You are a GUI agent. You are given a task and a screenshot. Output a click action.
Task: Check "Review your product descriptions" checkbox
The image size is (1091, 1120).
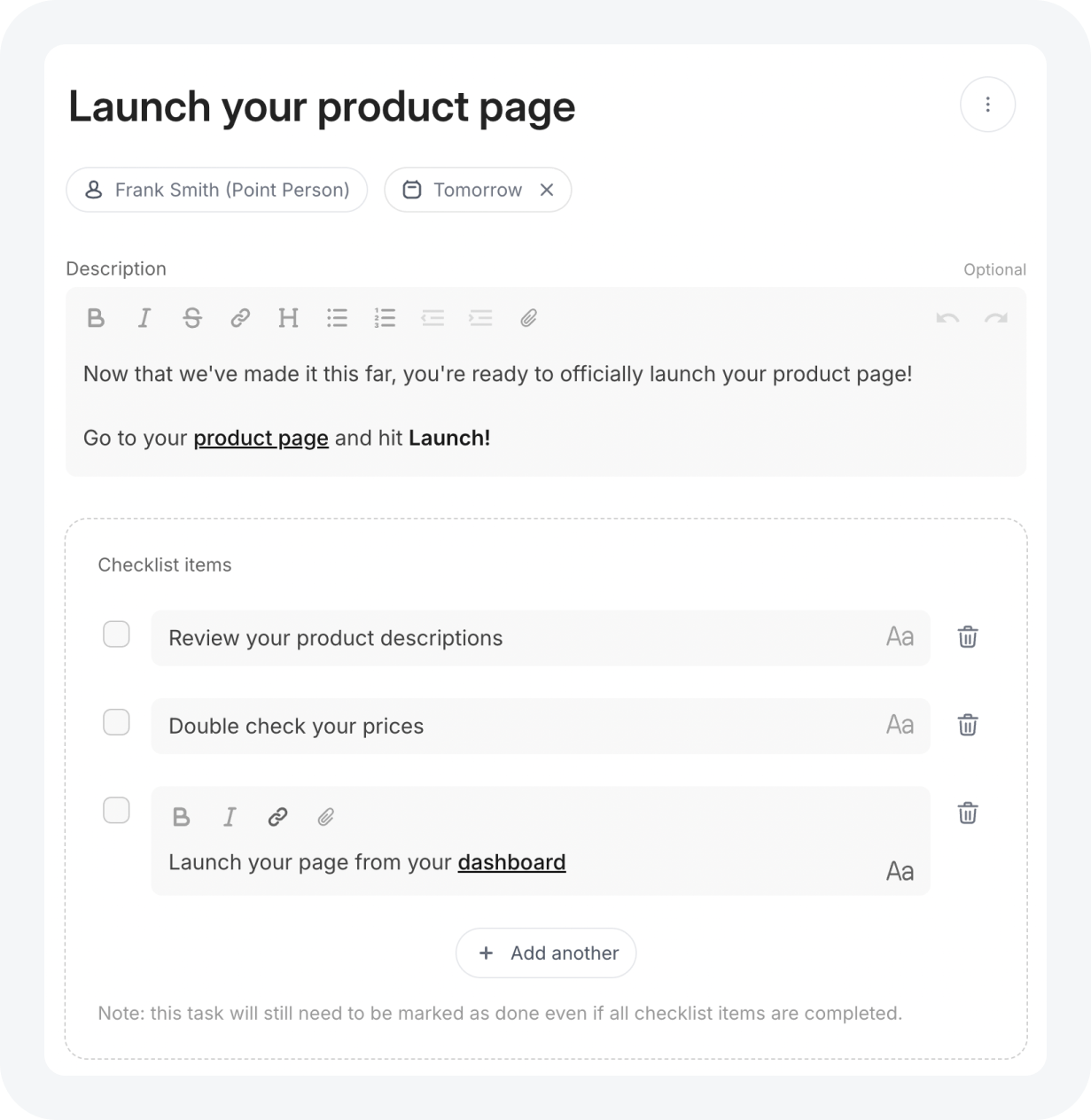116,634
